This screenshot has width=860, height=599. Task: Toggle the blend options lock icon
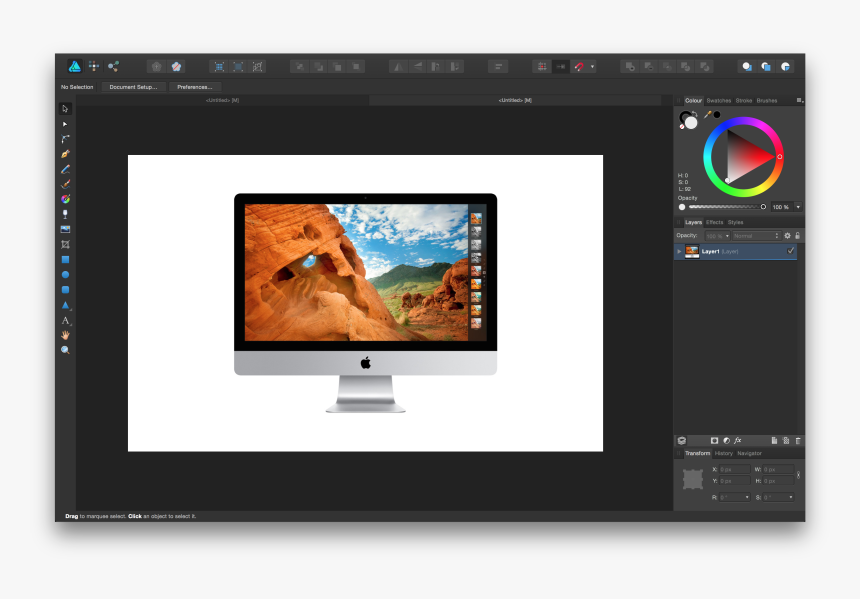coord(797,235)
